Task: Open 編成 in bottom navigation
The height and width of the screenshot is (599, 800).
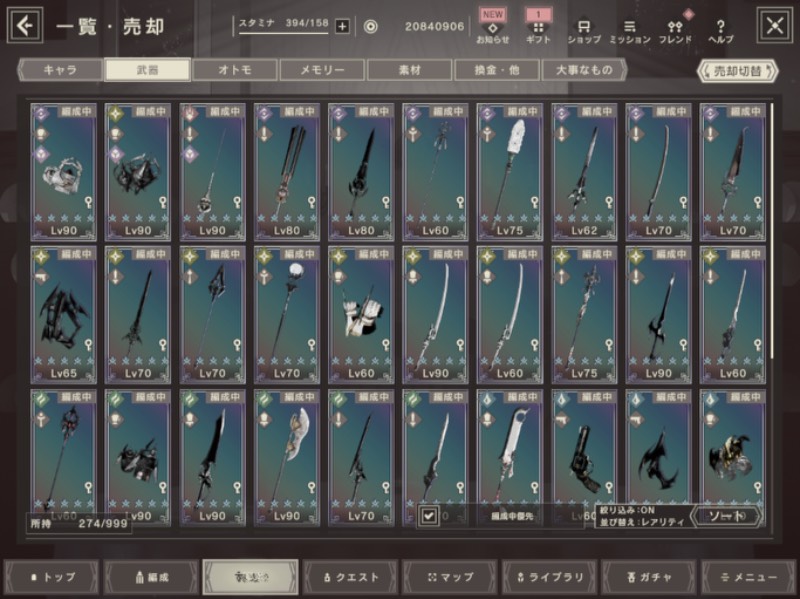Action: (151, 577)
